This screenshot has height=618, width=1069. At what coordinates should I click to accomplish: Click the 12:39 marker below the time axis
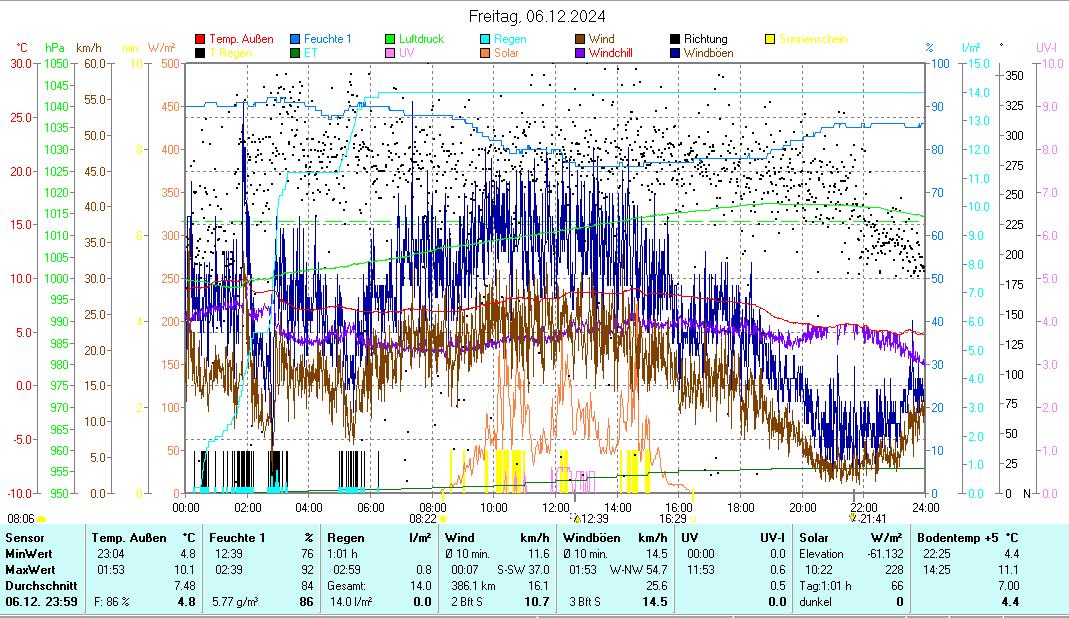click(576, 518)
